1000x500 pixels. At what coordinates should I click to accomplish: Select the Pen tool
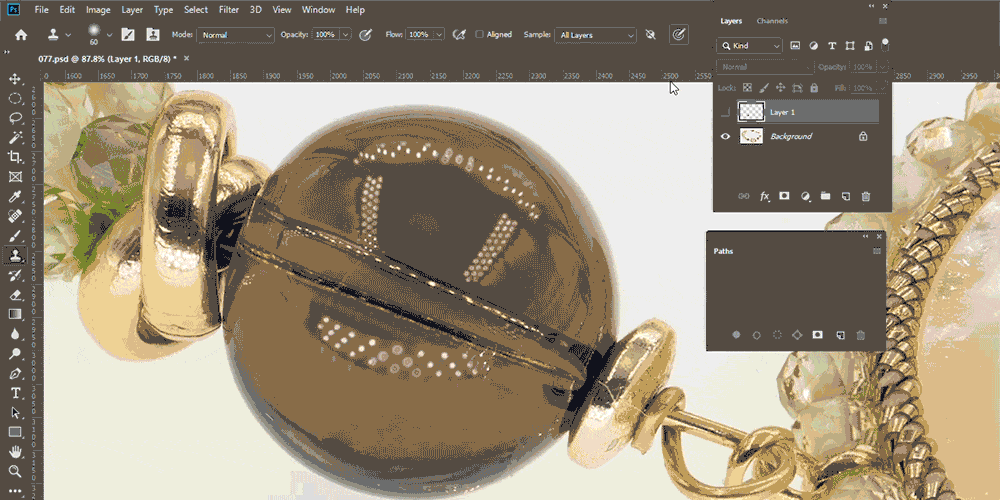coord(15,373)
